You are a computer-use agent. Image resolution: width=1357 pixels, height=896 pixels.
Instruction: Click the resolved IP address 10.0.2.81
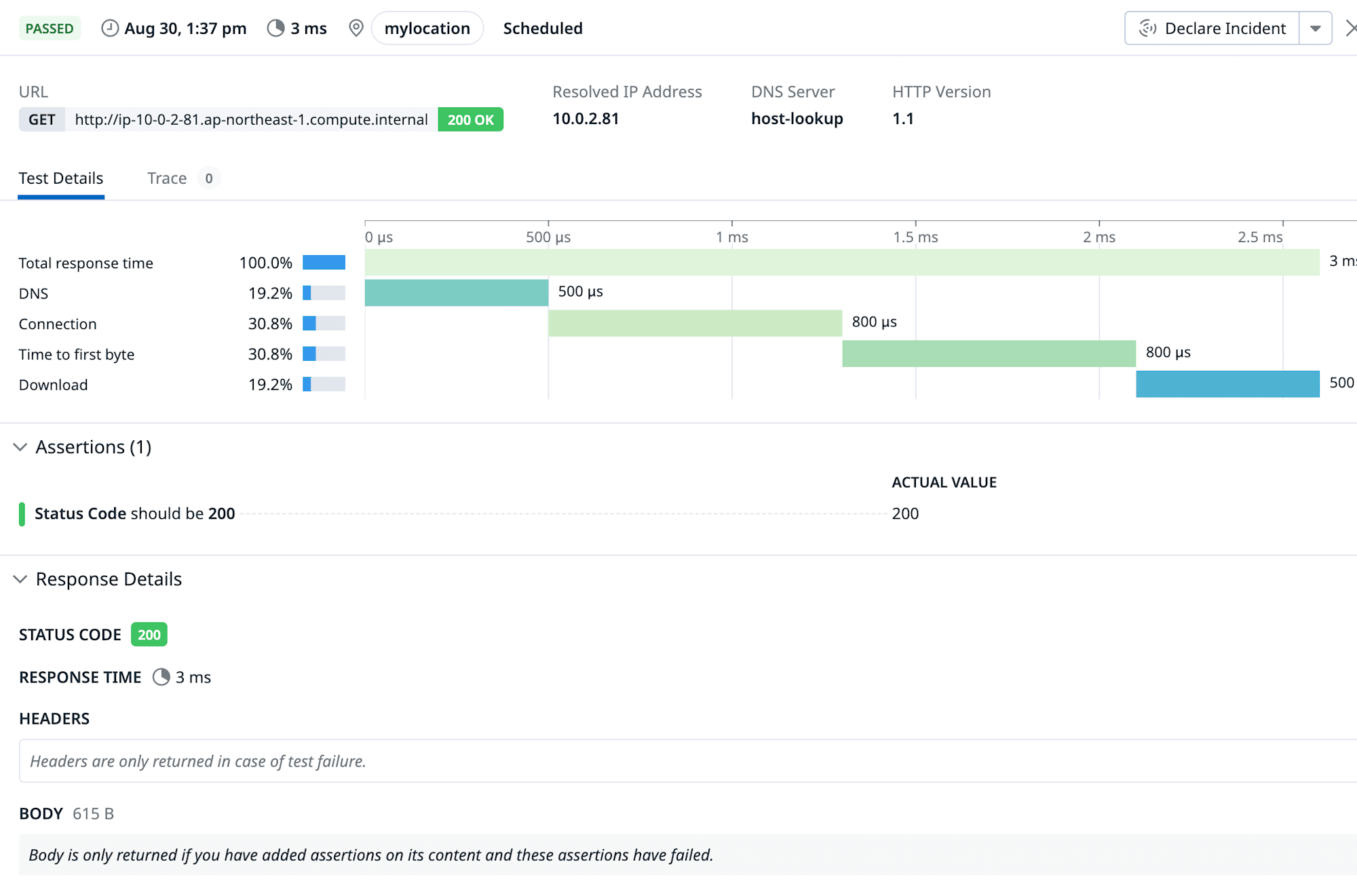pyautogui.click(x=586, y=119)
